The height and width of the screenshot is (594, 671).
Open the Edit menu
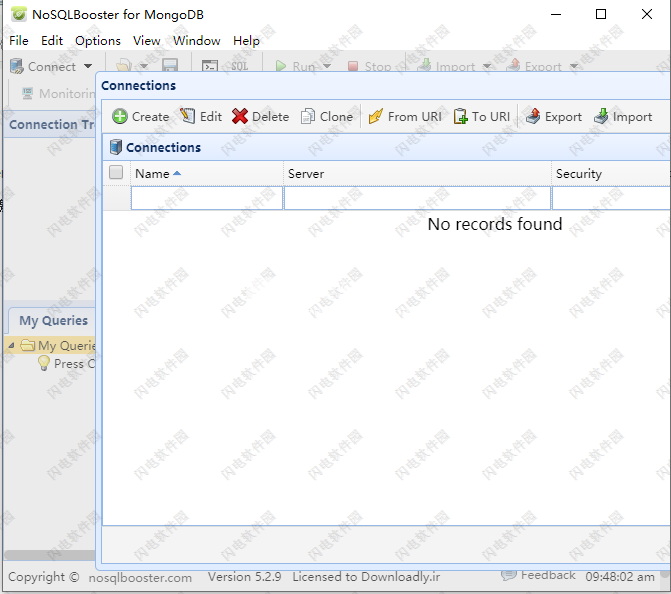[x=52, y=41]
